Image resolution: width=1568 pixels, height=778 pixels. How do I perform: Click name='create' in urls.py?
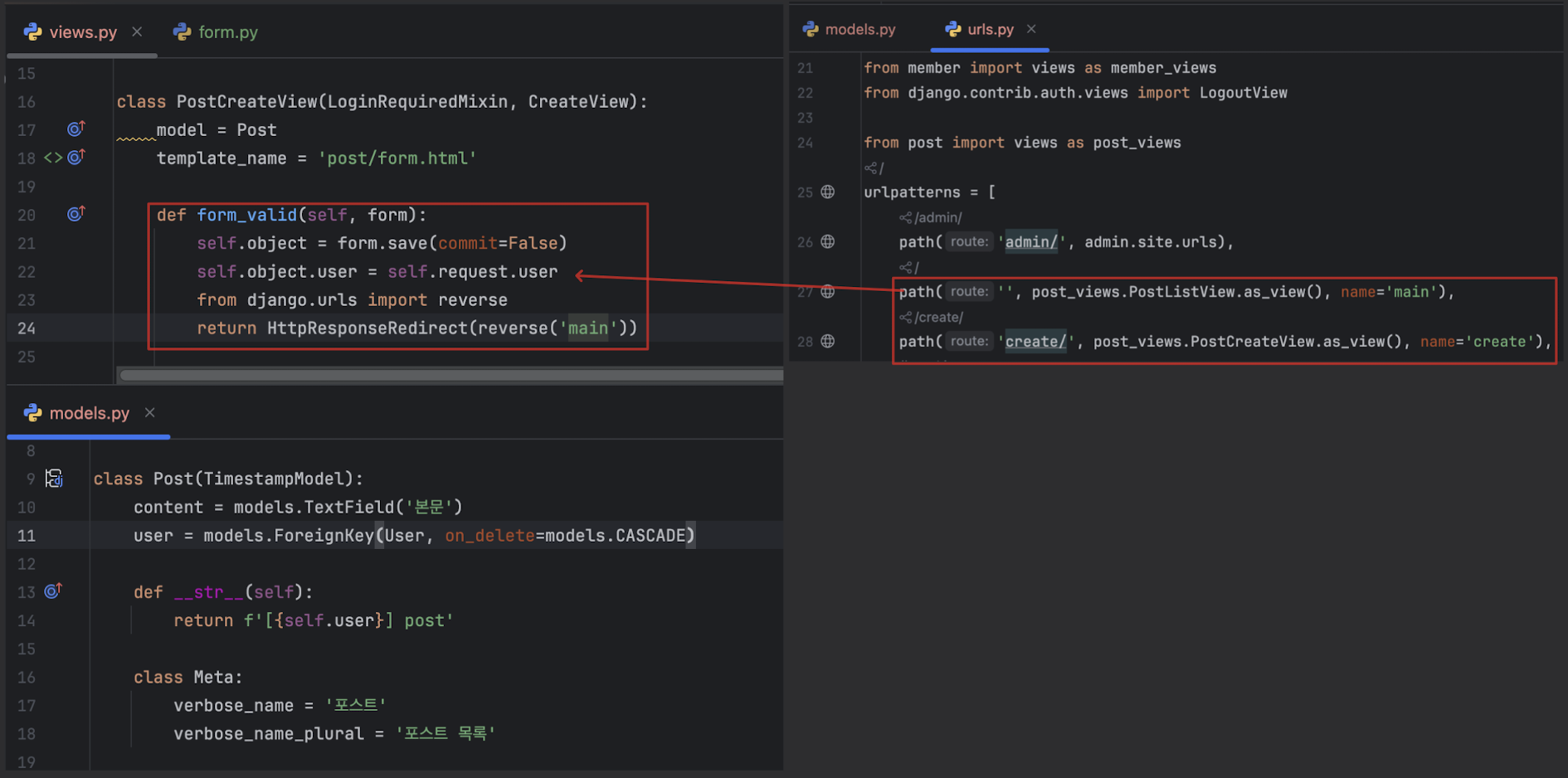click(x=1478, y=342)
